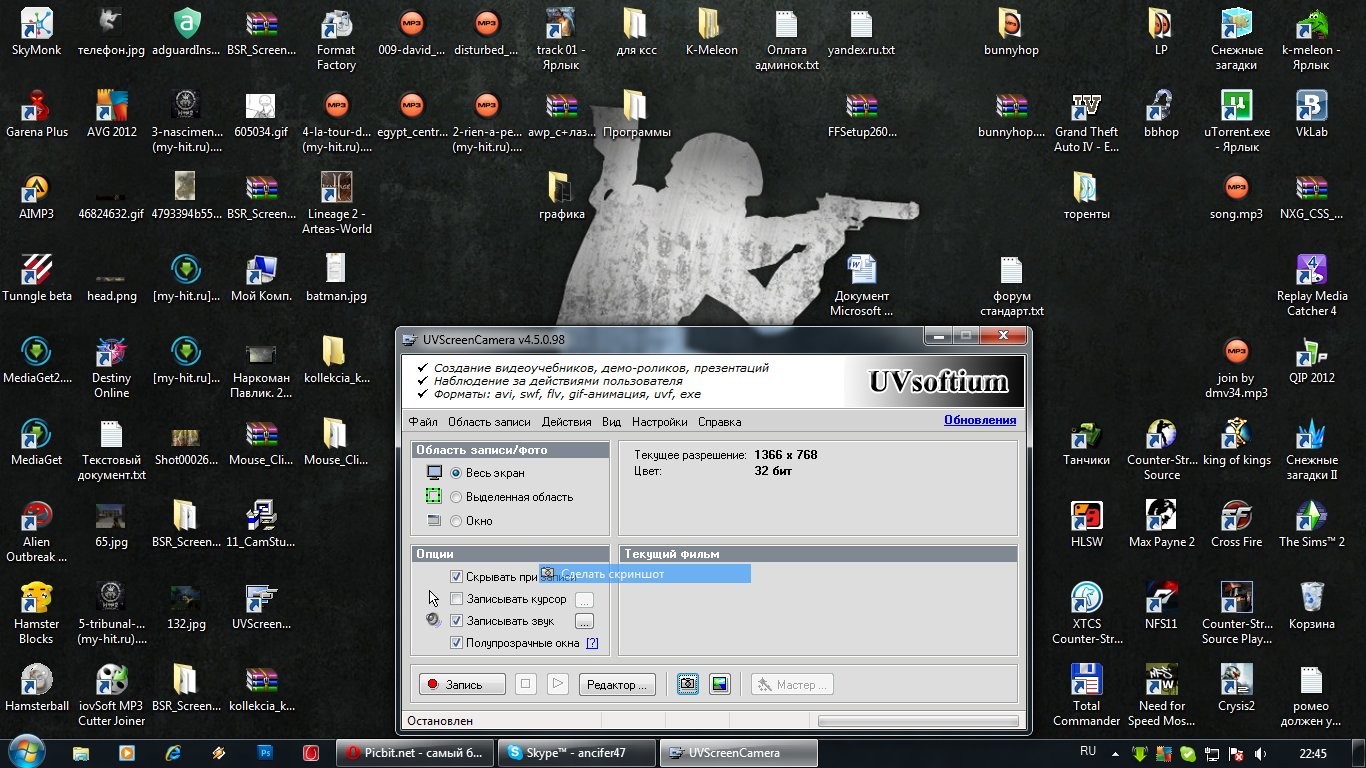Select the Destiny Online desktop icon
1366x768 pixels.
click(x=112, y=368)
